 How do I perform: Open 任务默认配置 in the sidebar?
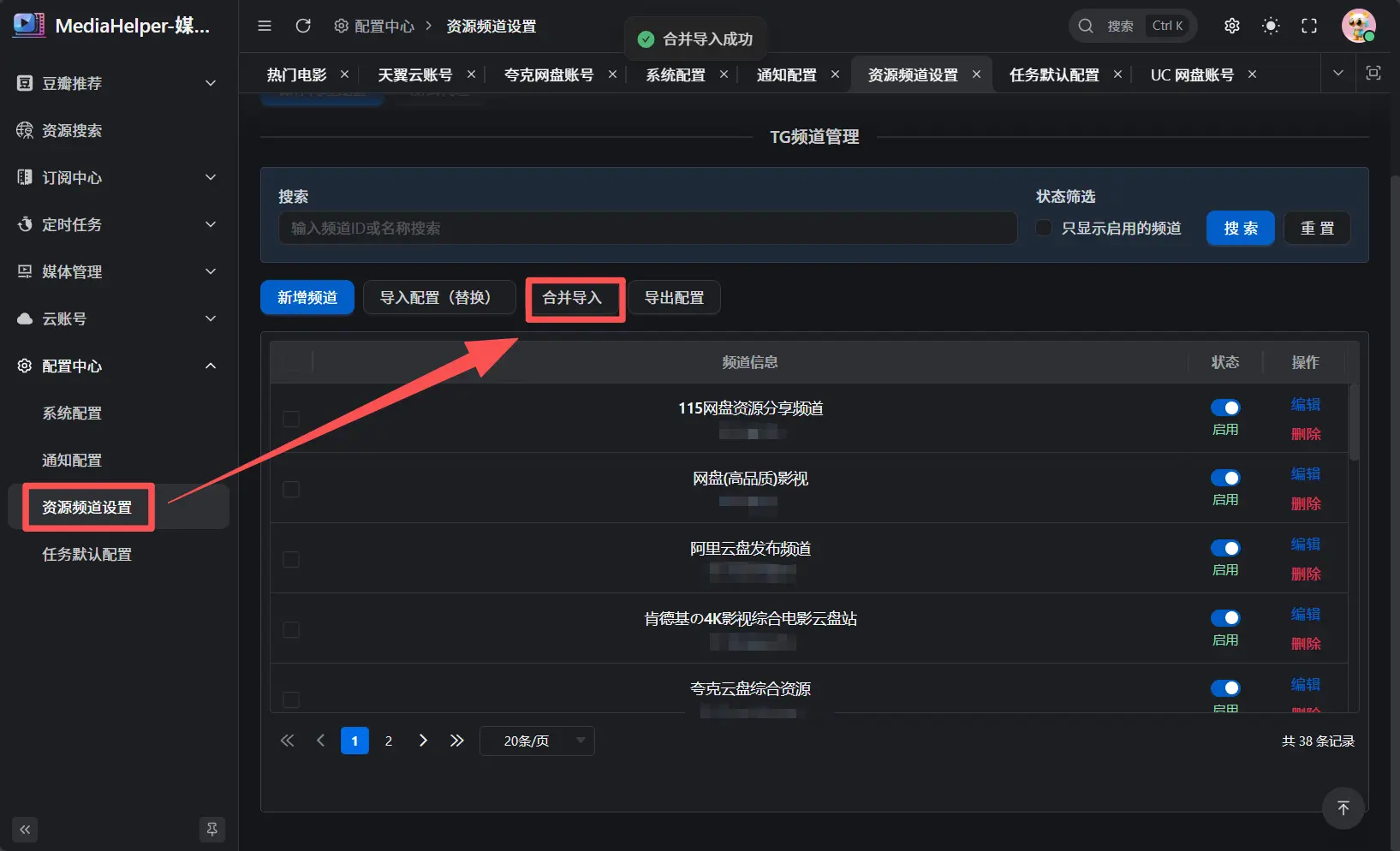pos(87,554)
